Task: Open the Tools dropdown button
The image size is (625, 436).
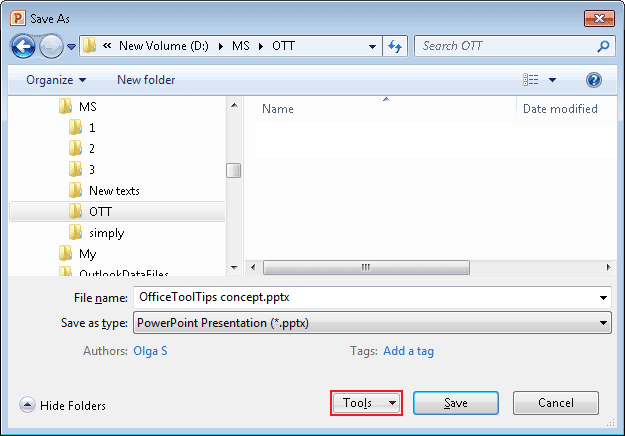Action: point(366,403)
